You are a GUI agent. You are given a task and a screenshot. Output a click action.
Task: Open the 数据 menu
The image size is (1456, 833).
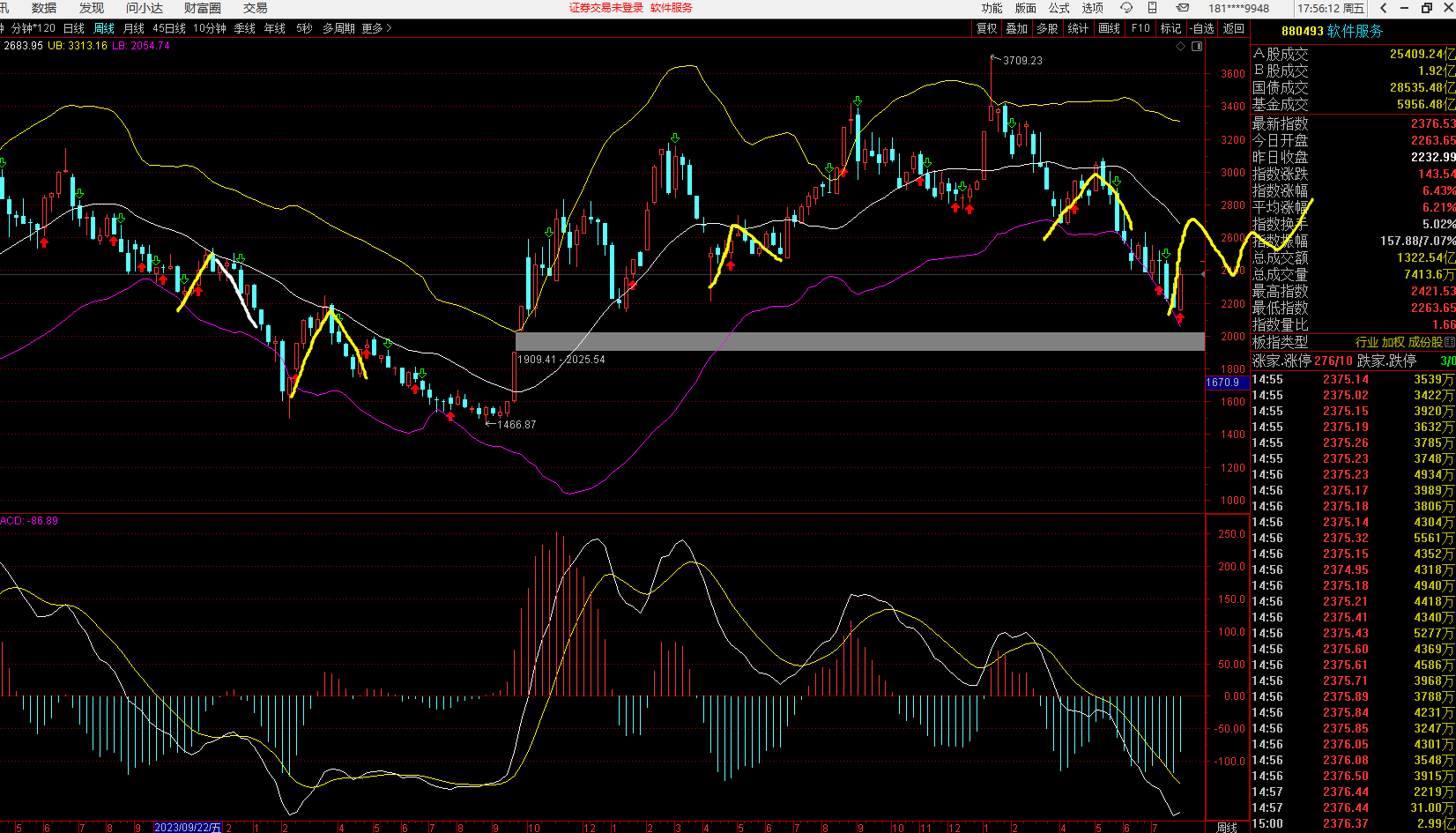point(44,8)
